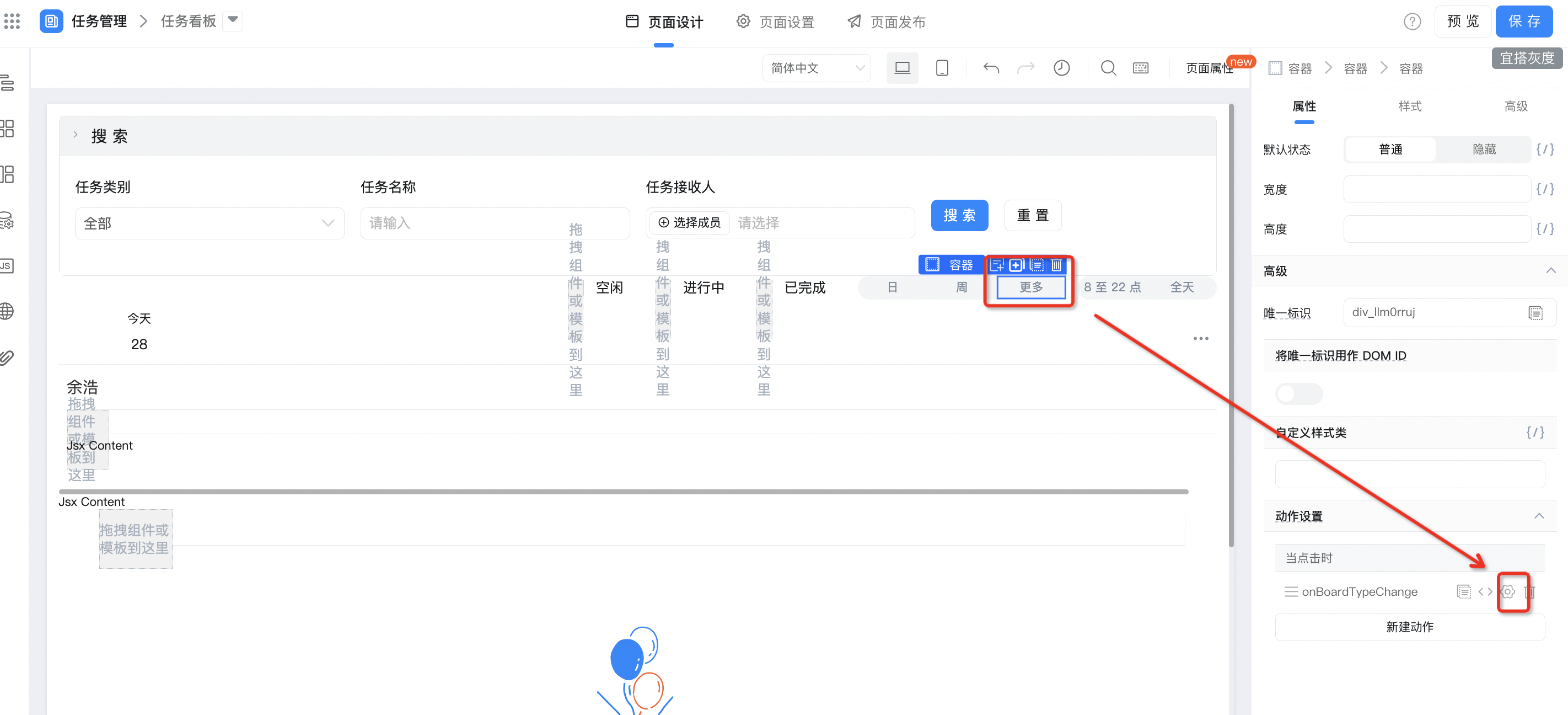Open the 高级 tab in properties panel
Viewport: 1568px width, 715px height.
(1516, 106)
